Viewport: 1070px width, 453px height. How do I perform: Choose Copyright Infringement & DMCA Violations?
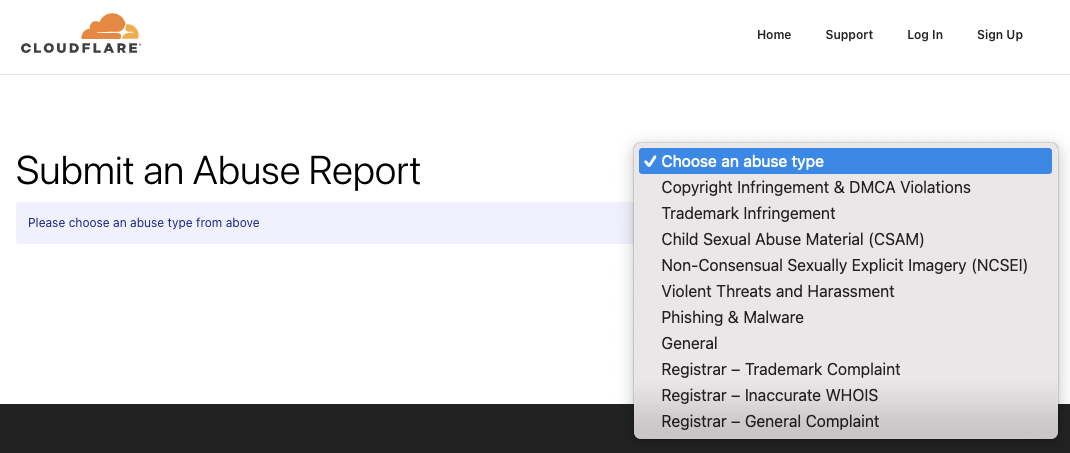pos(845,187)
